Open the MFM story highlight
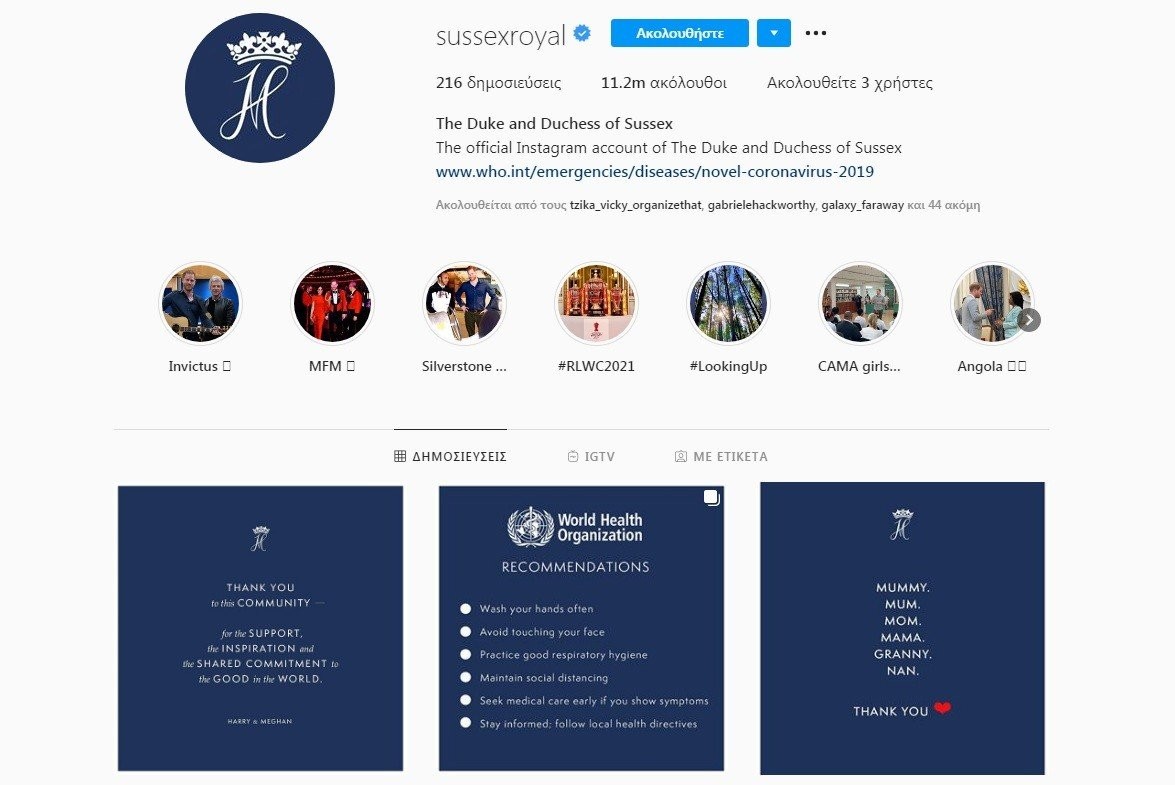The height and width of the screenshot is (785, 1175). click(x=332, y=303)
